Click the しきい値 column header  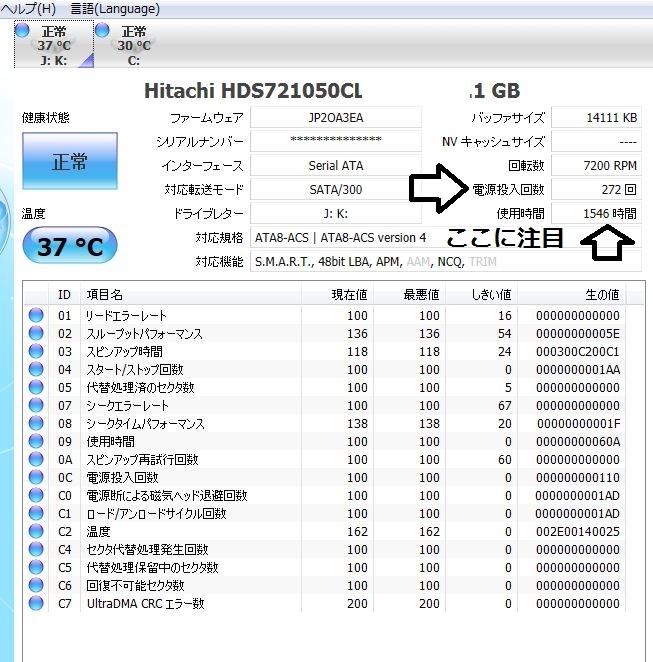click(482, 294)
